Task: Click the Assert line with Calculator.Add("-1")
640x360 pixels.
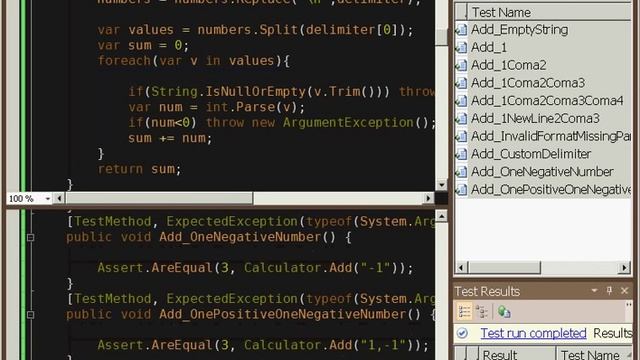Action: 255,268
